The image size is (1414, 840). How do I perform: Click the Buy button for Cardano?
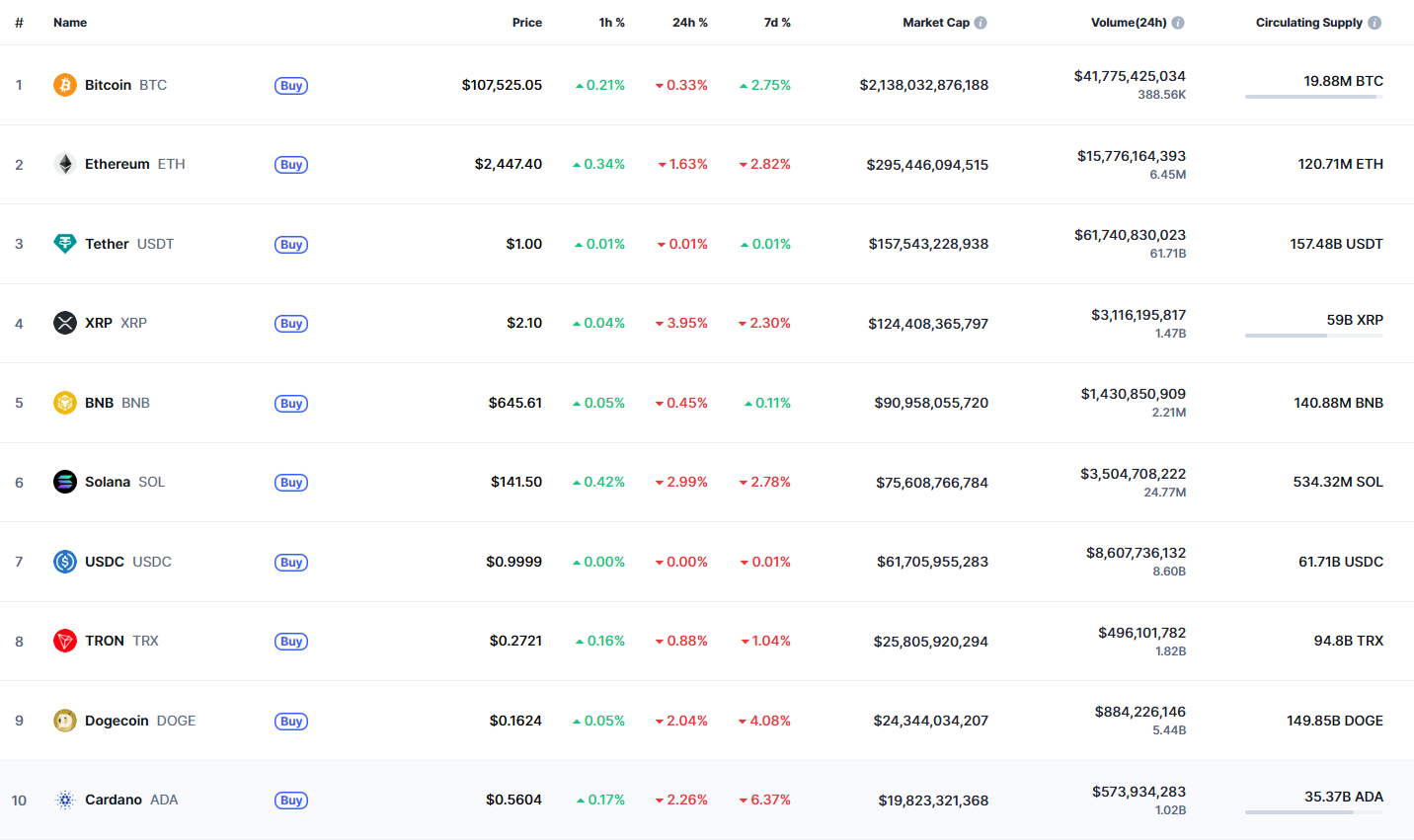[x=291, y=801]
